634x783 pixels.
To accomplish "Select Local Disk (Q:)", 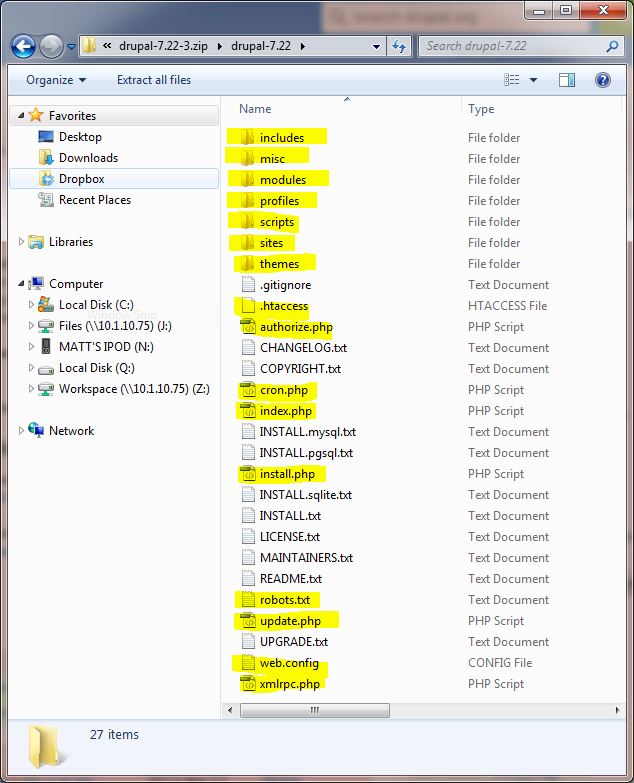I will click(x=96, y=368).
